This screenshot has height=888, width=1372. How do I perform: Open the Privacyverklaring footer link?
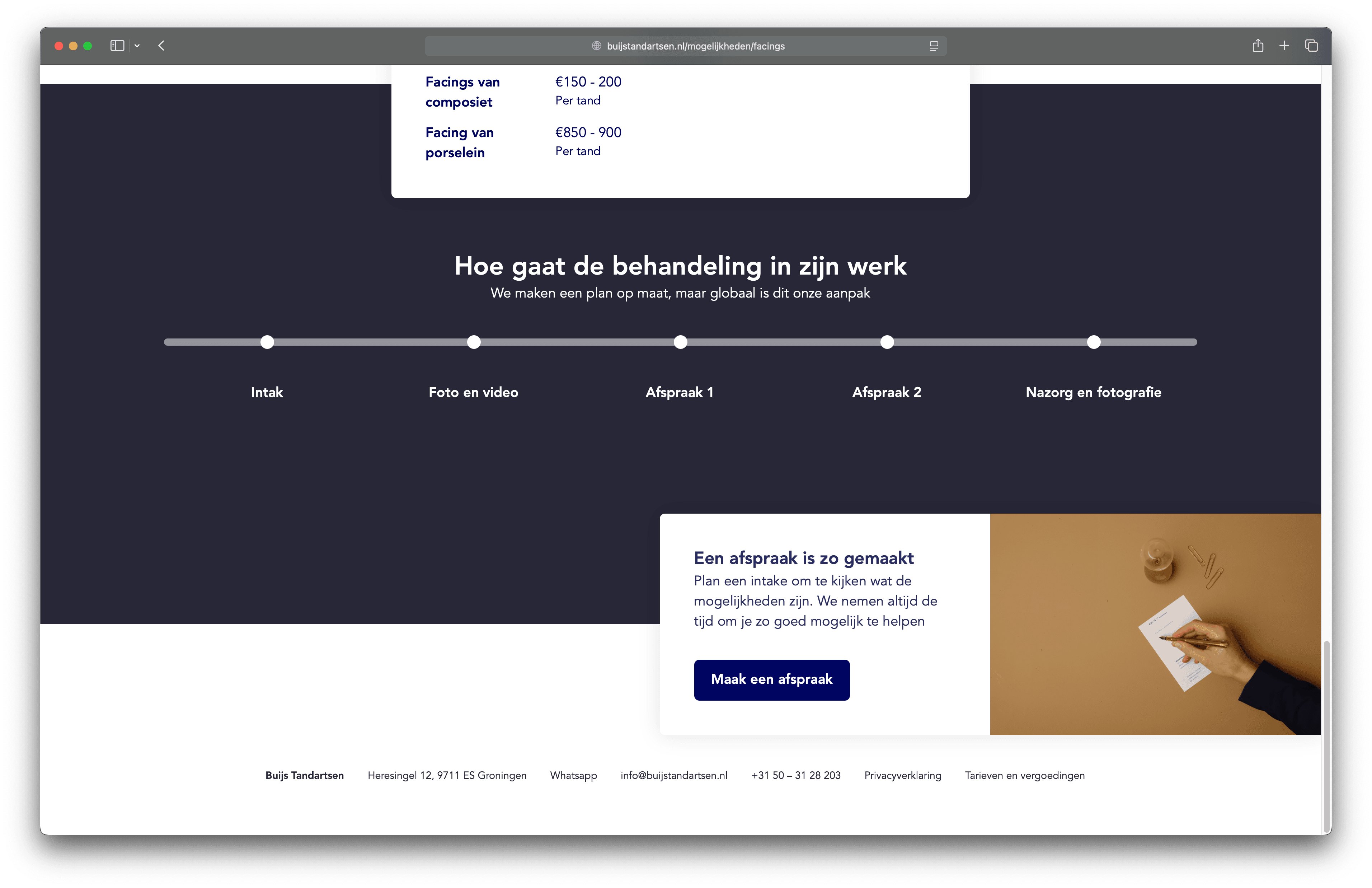[902, 776]
